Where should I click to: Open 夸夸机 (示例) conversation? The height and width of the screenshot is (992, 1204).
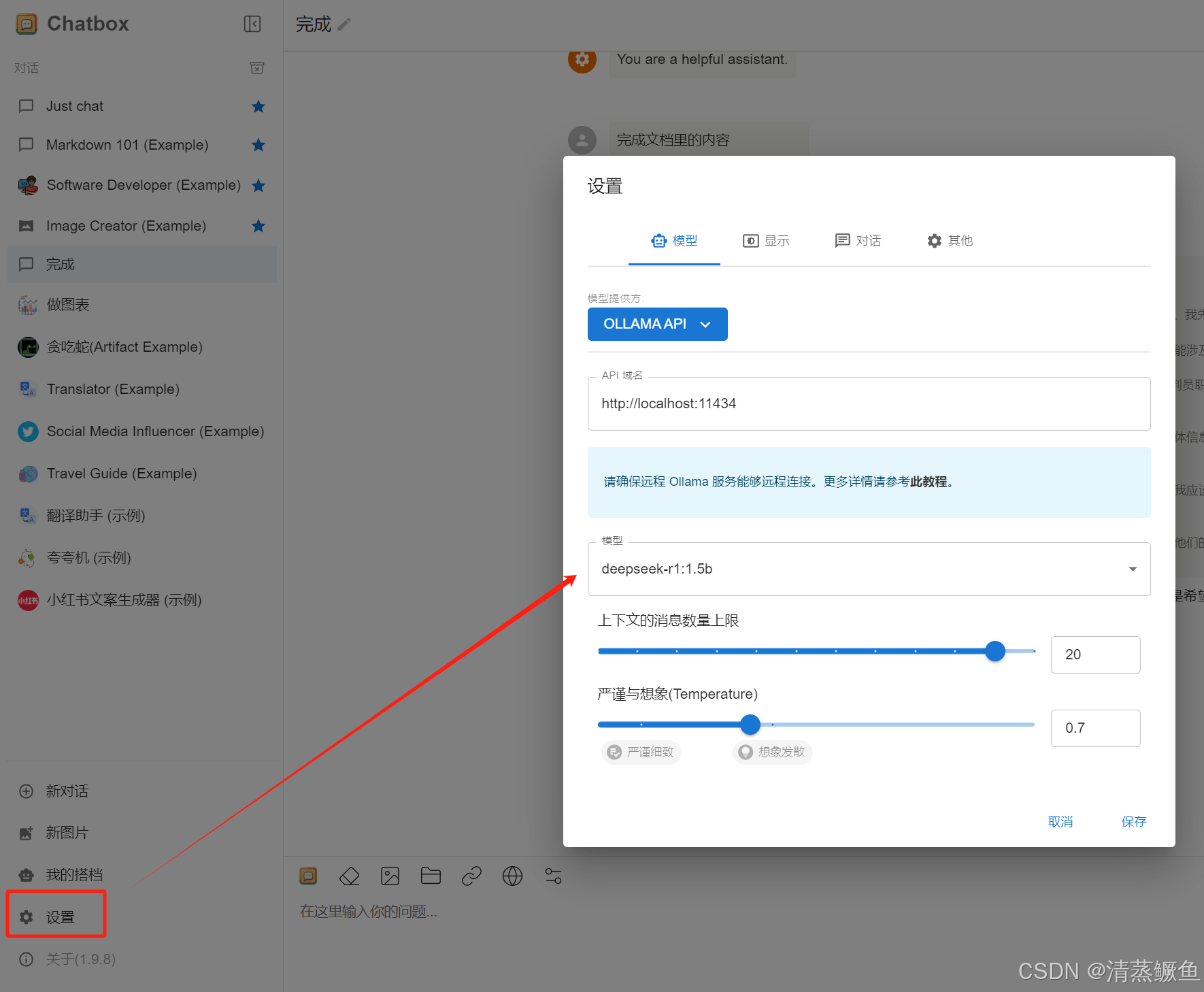(x=141, y=558)
